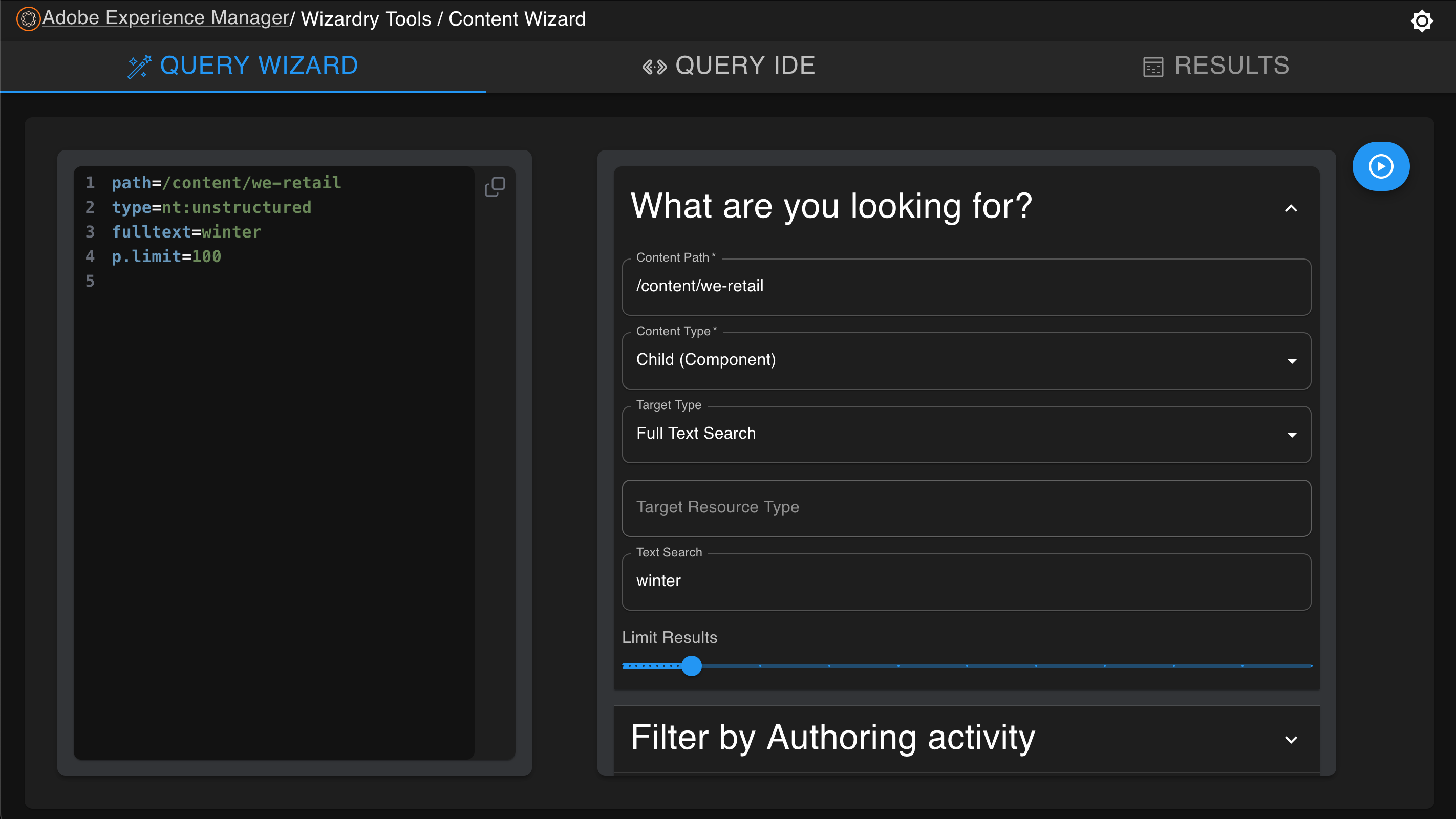This screenshot has height=819, width=1456.
Task: Copy the query with the copy icon
Action: pyautogui.click(x=495, y=186)
